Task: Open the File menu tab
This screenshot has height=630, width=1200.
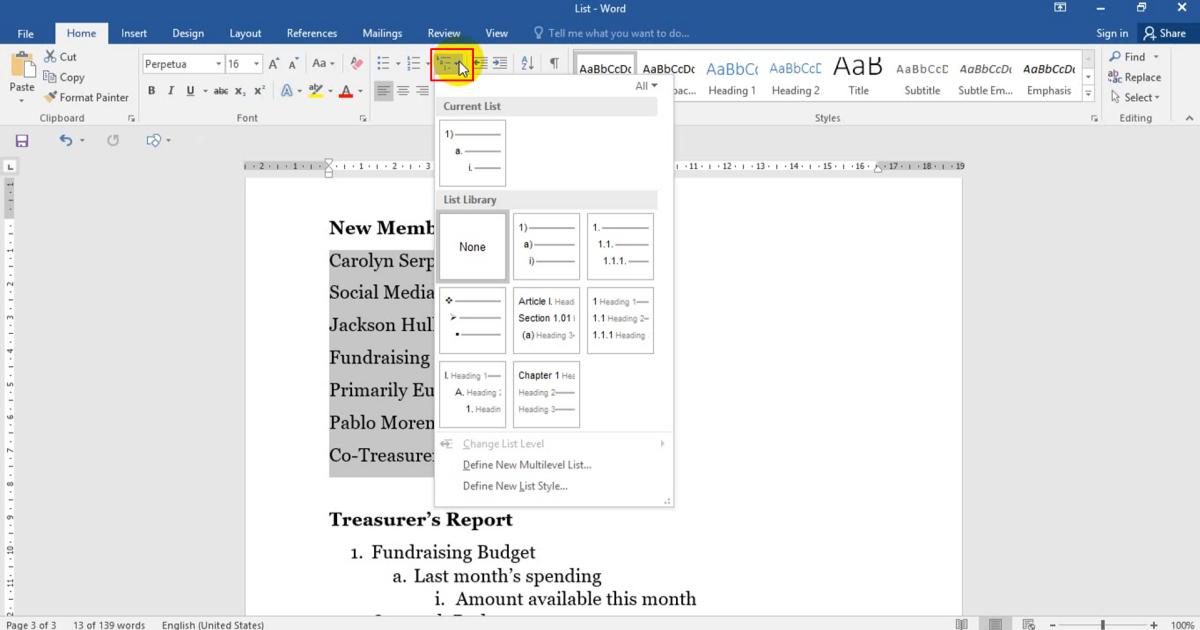Action: click(x=26, y=33)
